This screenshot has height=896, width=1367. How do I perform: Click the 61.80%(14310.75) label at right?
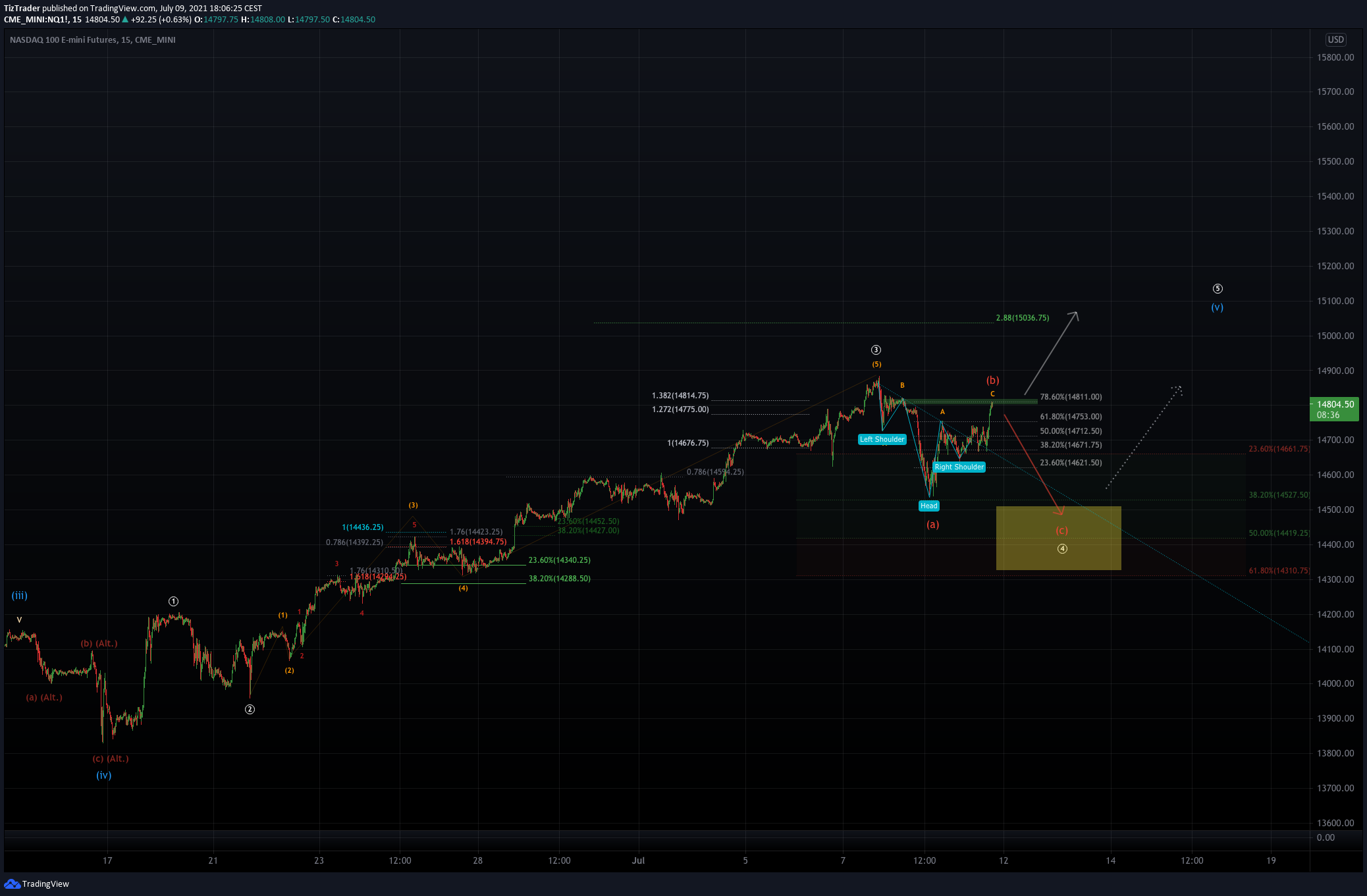point(1279,571)
